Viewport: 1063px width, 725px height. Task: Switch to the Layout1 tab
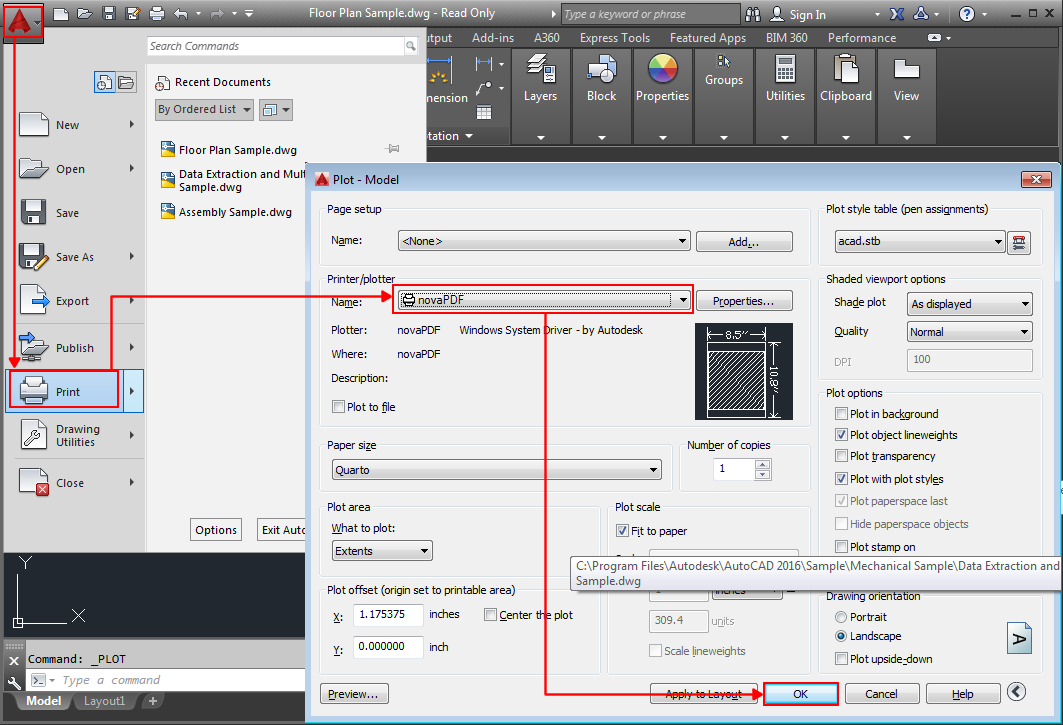coord(104,701)
